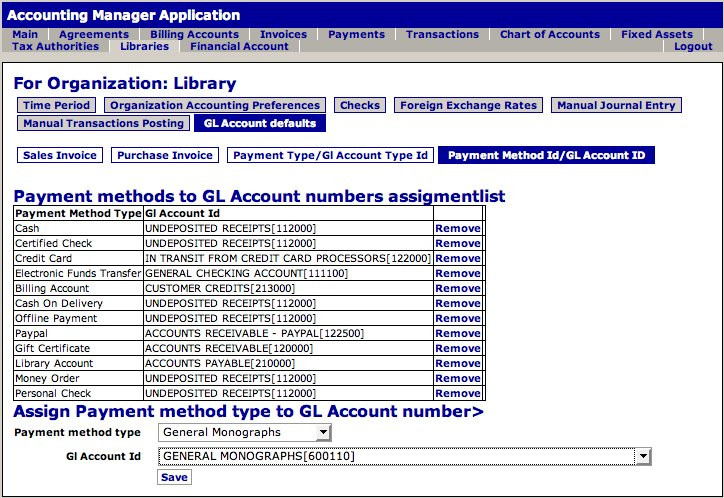724x498 pixels.
Task: Switch to the Invoices tab
Action: 283,34
